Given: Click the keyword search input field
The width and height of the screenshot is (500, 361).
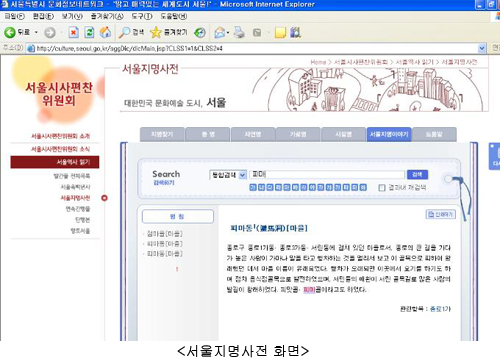Looking at the screenshot, I should pos(327,175).
